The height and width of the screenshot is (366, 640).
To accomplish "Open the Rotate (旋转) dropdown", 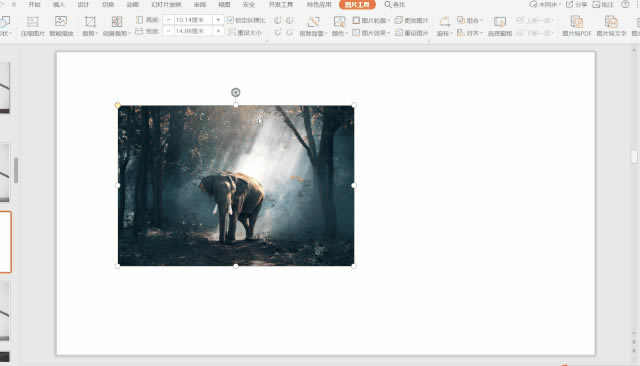I will 444,26.
